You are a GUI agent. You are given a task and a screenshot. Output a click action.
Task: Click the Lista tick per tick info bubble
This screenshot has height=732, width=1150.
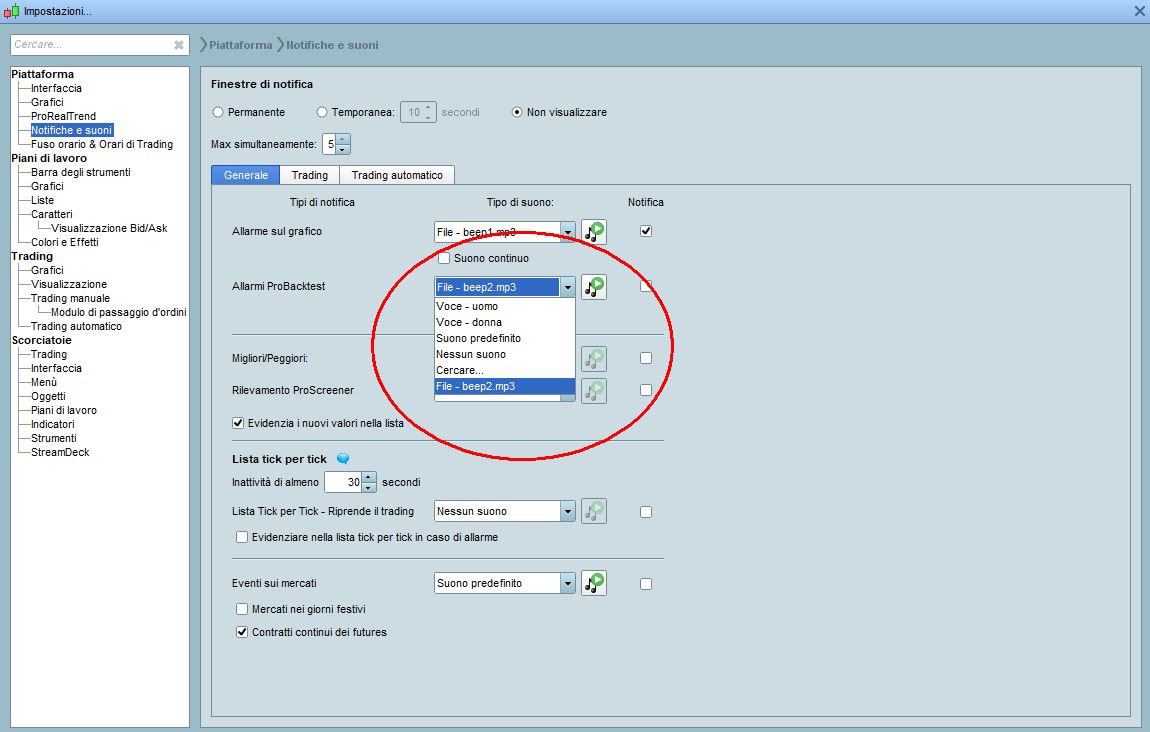coord(343,459)
